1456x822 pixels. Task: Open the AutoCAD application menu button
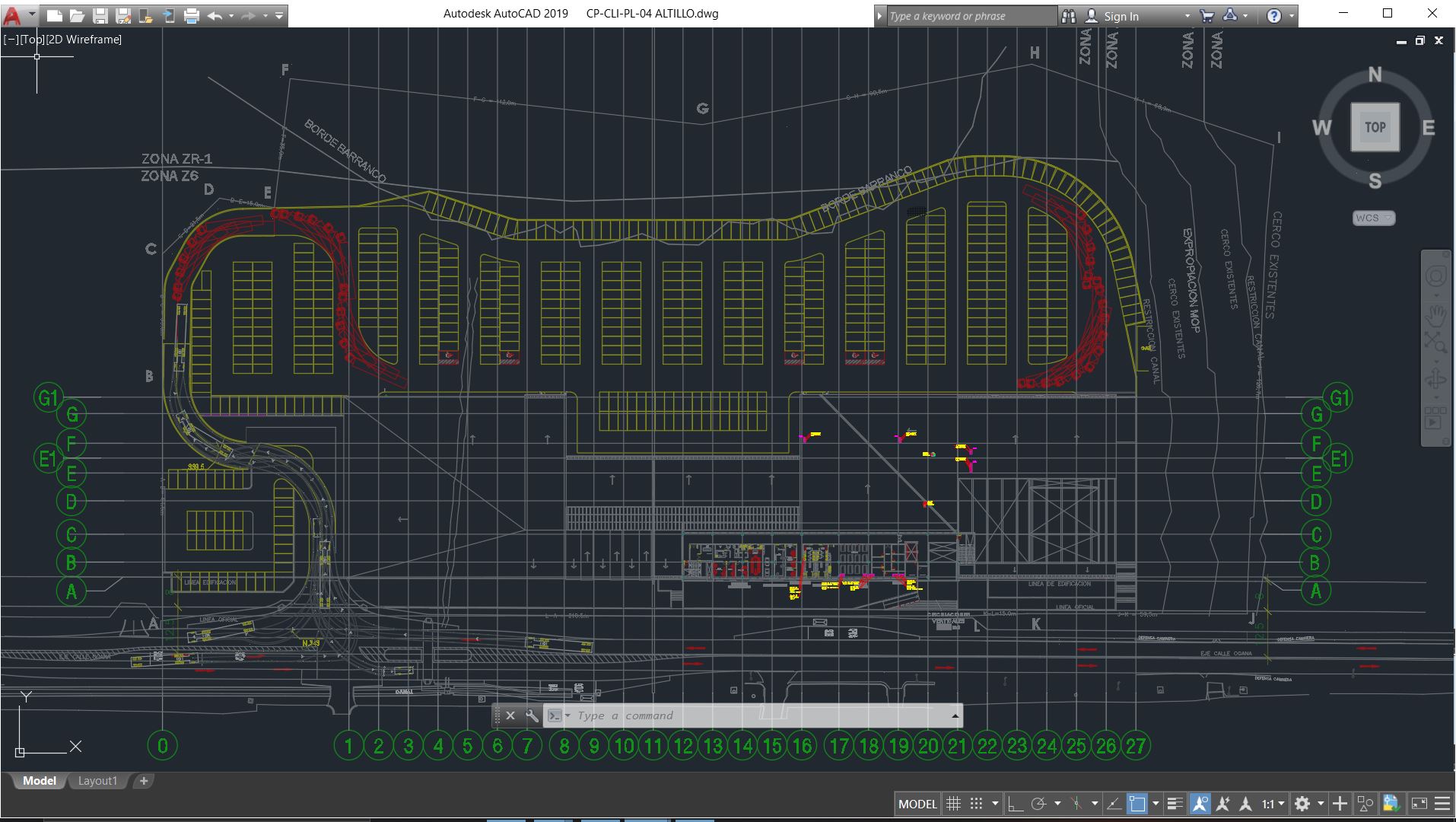(13, 15)
